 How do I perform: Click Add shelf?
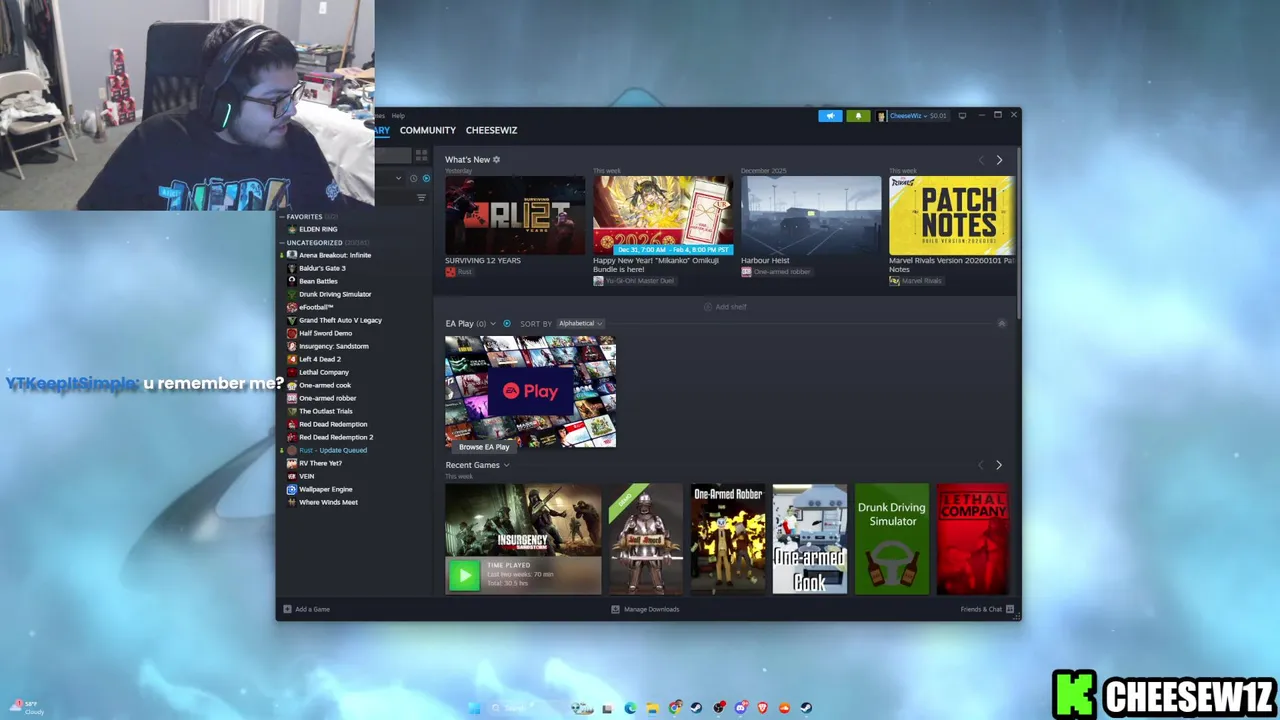(x=725, y=307)
